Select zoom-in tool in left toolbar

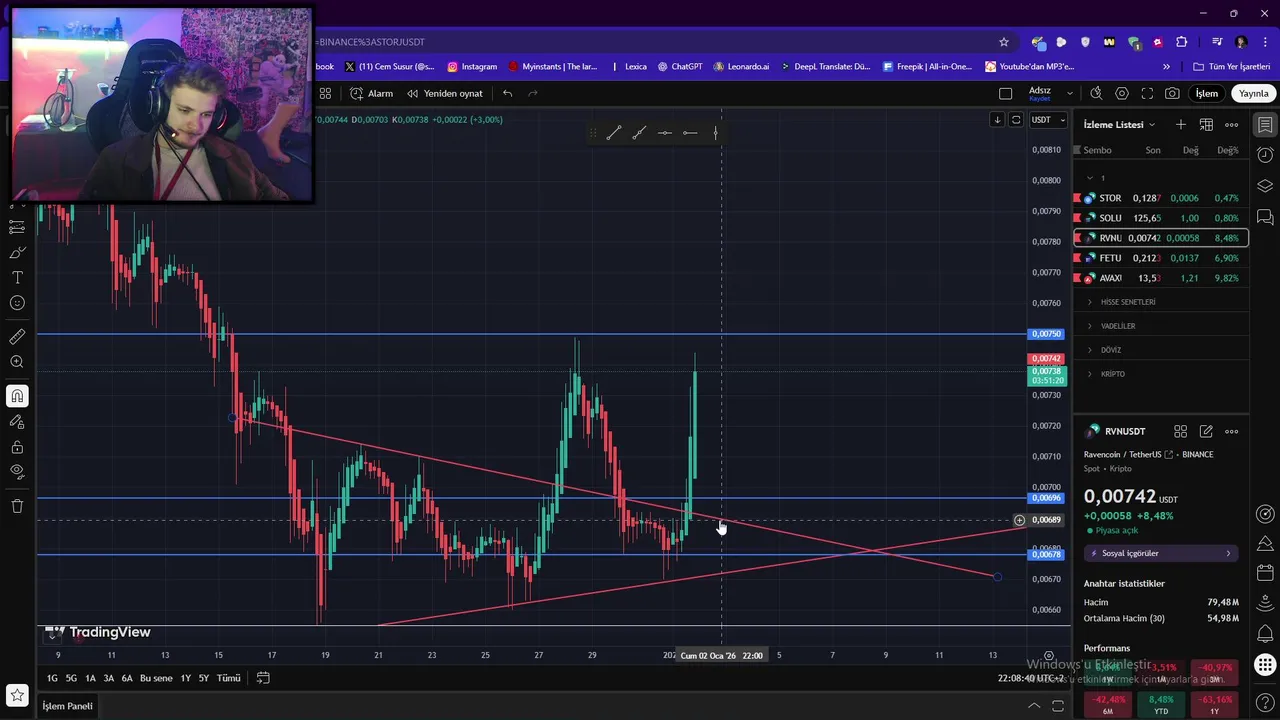pos(17,362)
